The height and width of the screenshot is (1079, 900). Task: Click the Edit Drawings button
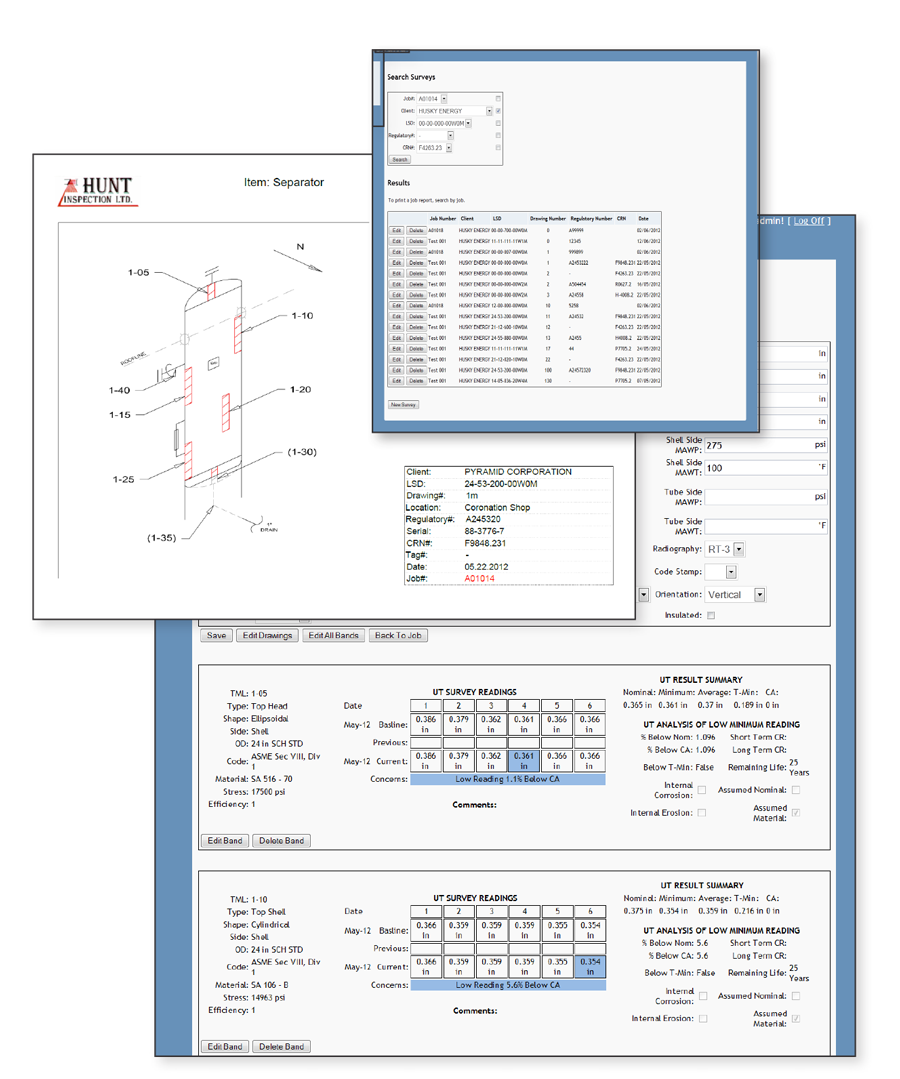pos(268,635)
